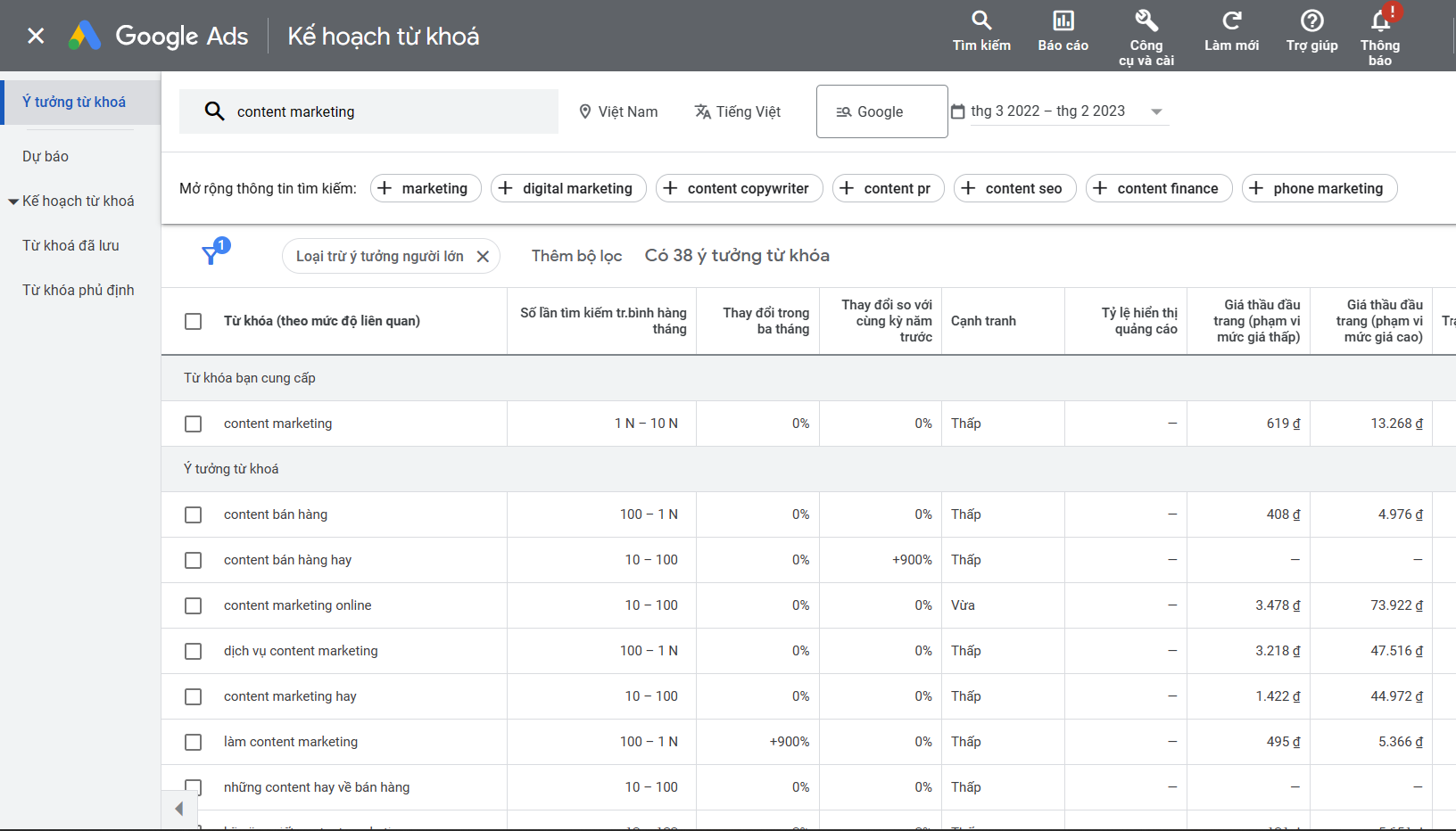Collapse the sidebar with the left arrow
Viewport: 1456px width, 831px height.
tap(179, 809)
